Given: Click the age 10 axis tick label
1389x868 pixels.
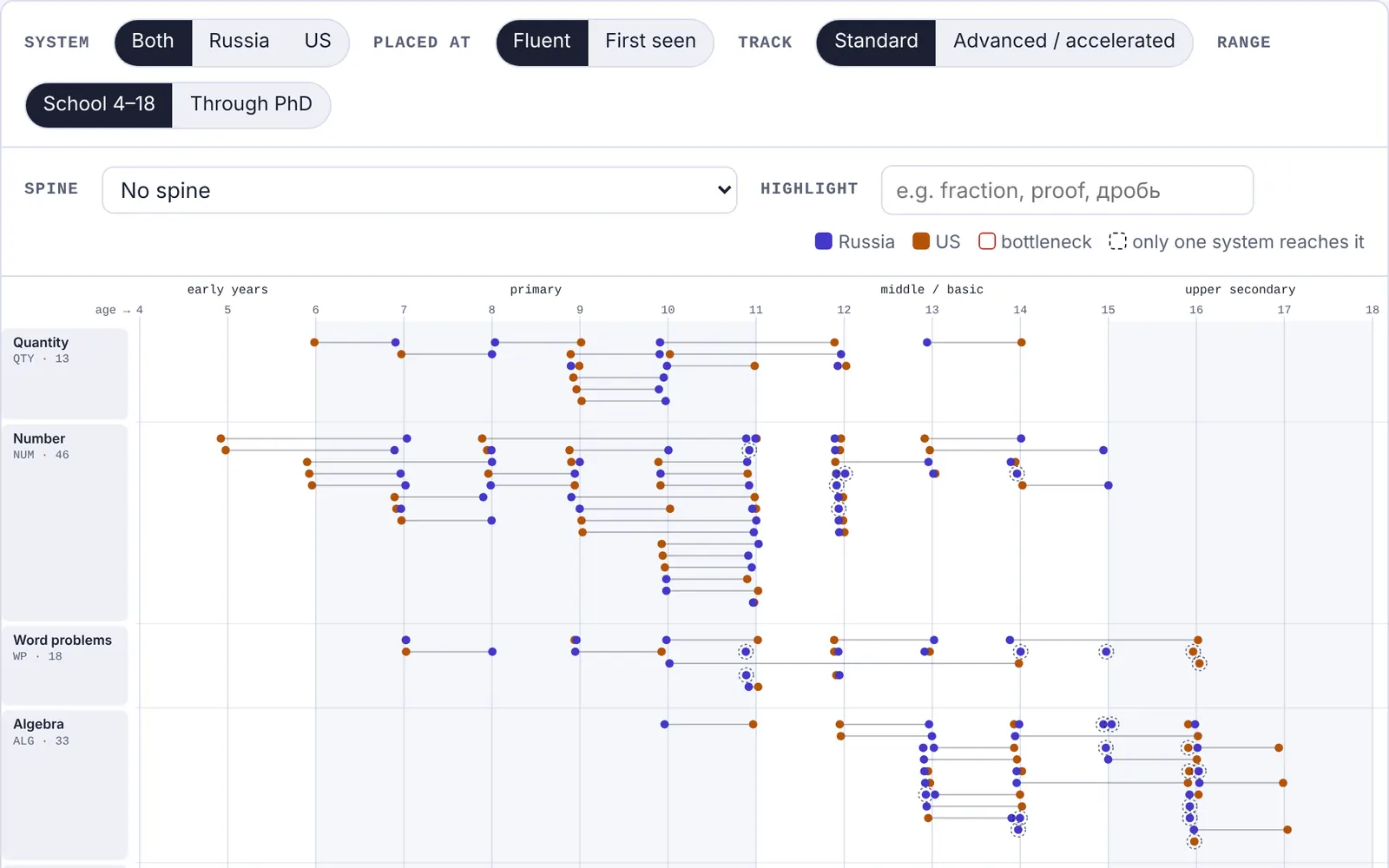Looking at the screenshot, I should [668, 310].
